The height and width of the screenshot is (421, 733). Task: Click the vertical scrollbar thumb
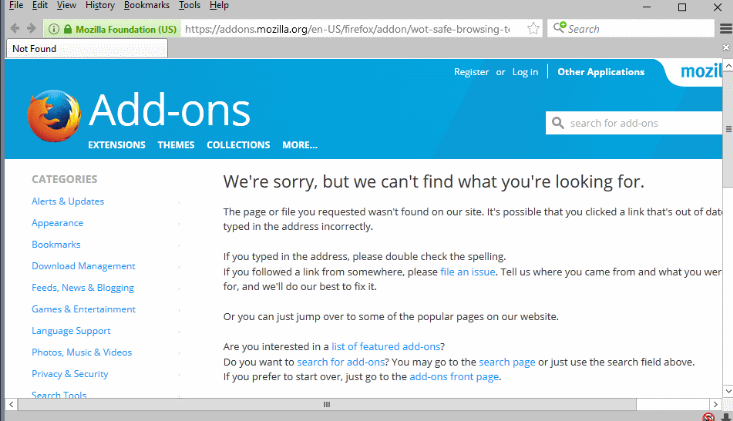tap(728, 129)
